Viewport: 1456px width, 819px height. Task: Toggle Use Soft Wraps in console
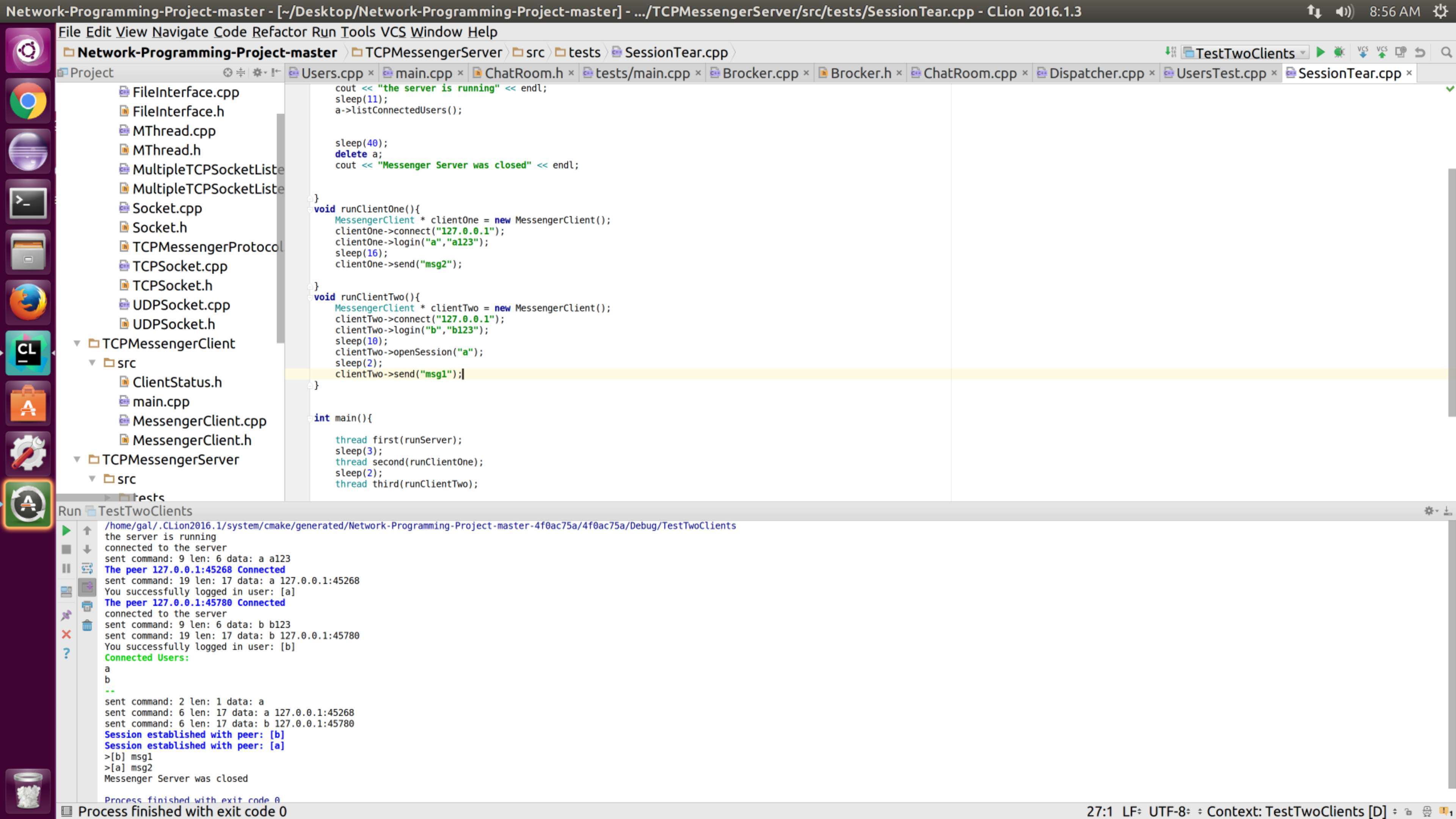[87, 568]
